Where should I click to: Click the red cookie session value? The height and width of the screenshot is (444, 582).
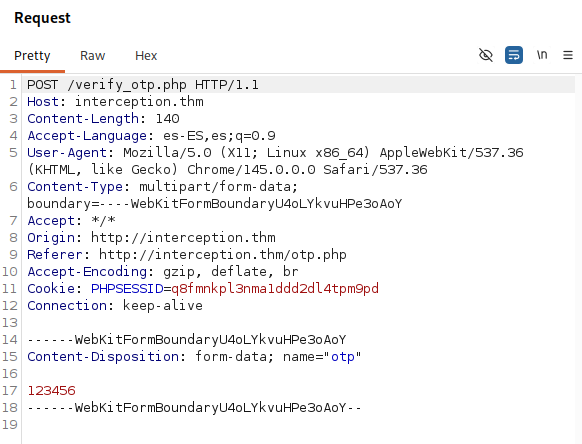click(275, 288)
